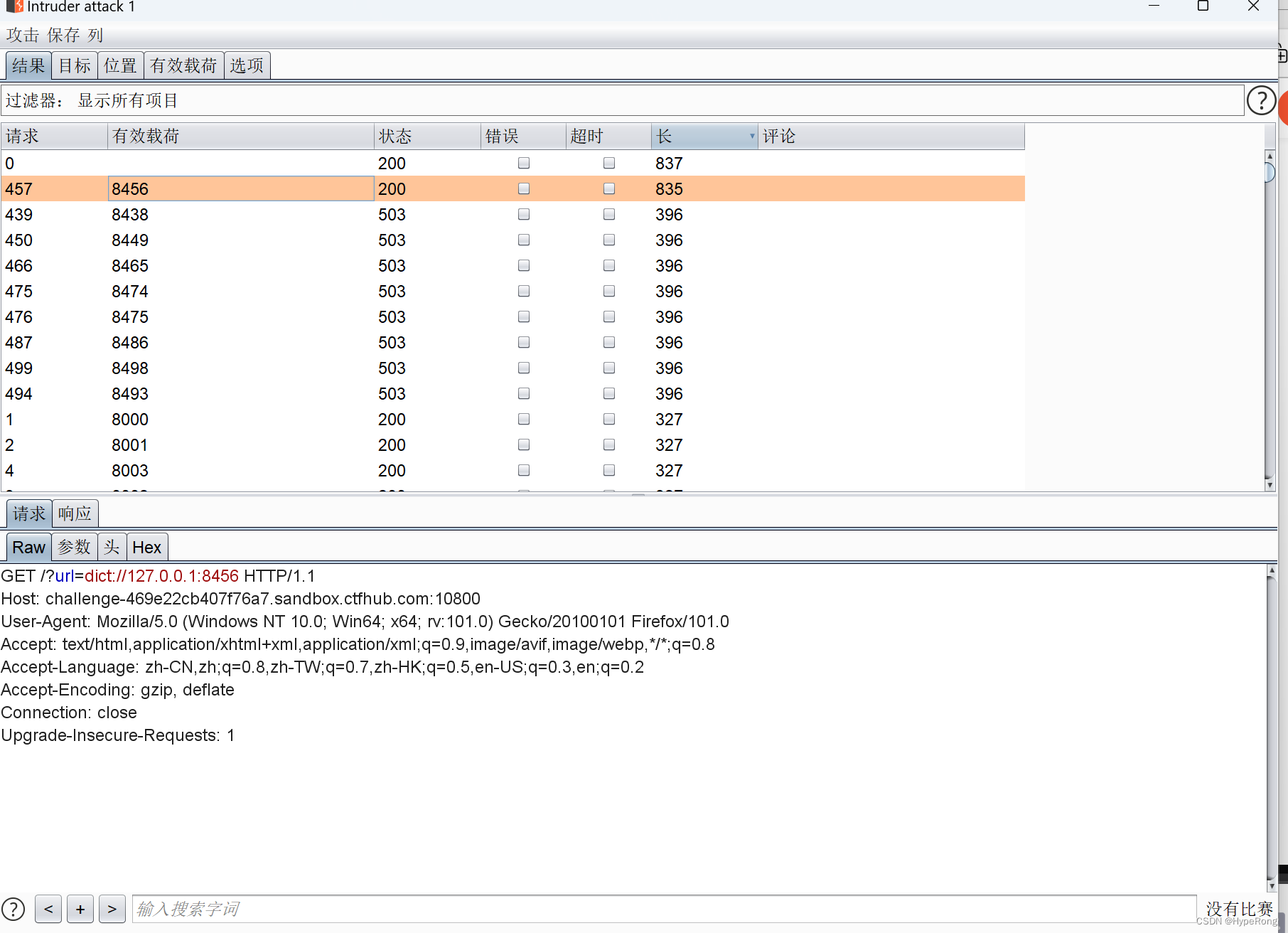Sort by the 错误 column header

click(523, 136)
